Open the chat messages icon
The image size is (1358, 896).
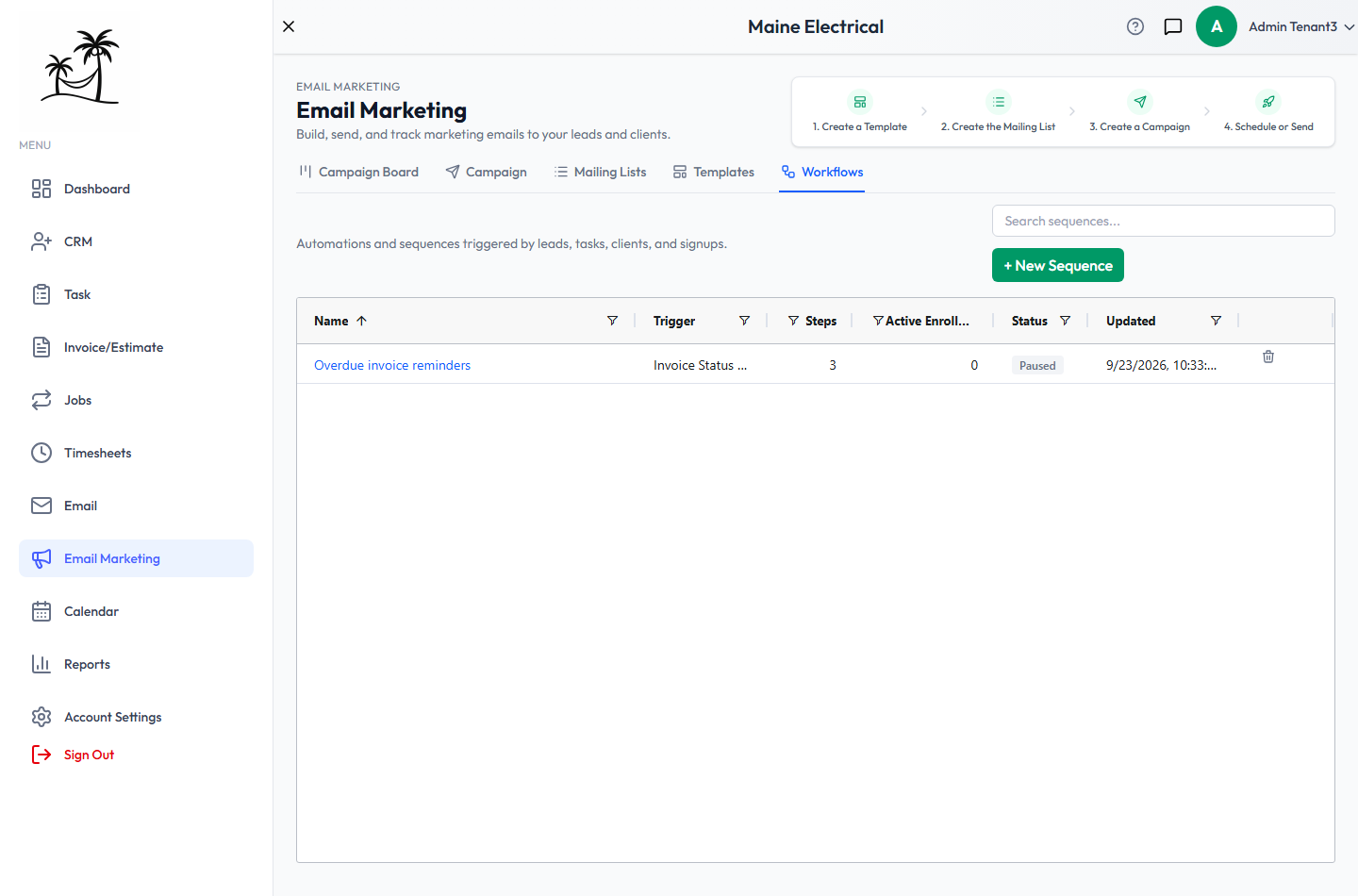tap(1173, 26)
